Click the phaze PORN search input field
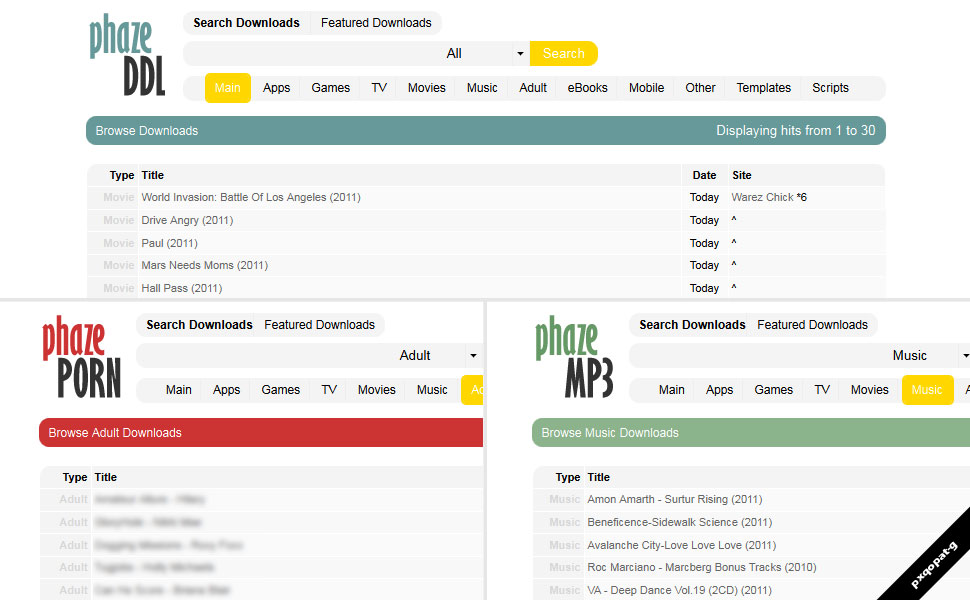The image size is (970, 600). coord(265,356)
